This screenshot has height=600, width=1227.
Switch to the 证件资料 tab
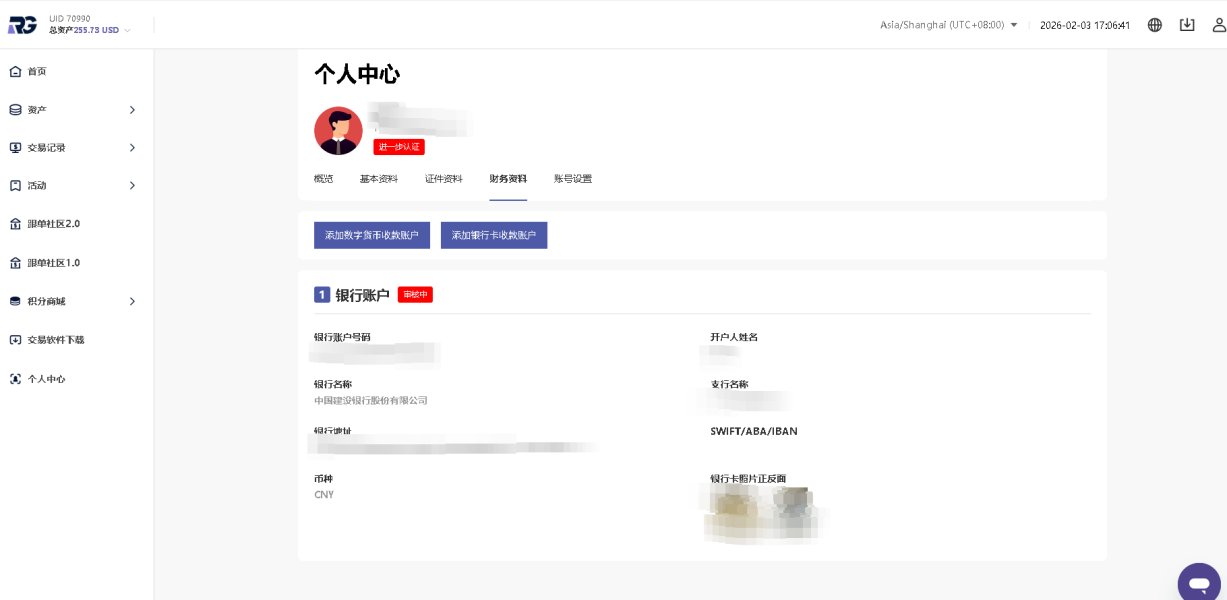pos(444,179)
